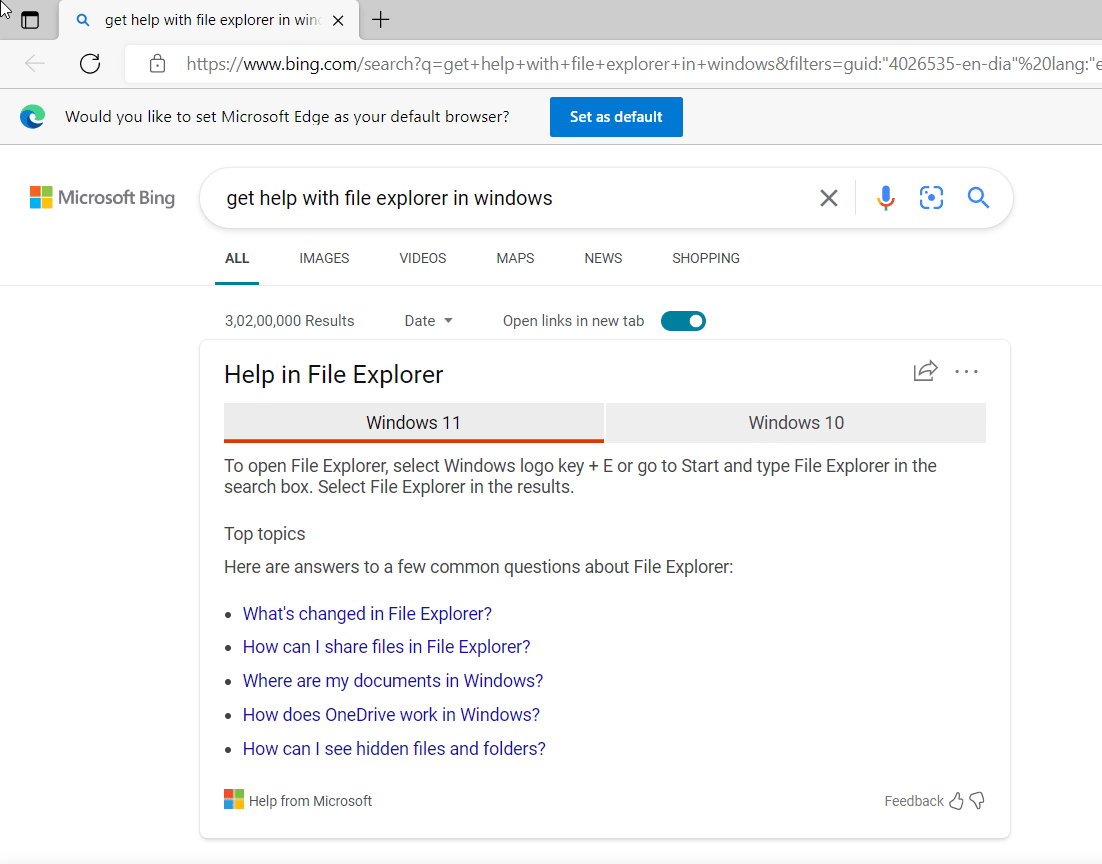The image size is (1102, 864).
Task: Open Where are my documents in Windows link
Action: point(392,680)
